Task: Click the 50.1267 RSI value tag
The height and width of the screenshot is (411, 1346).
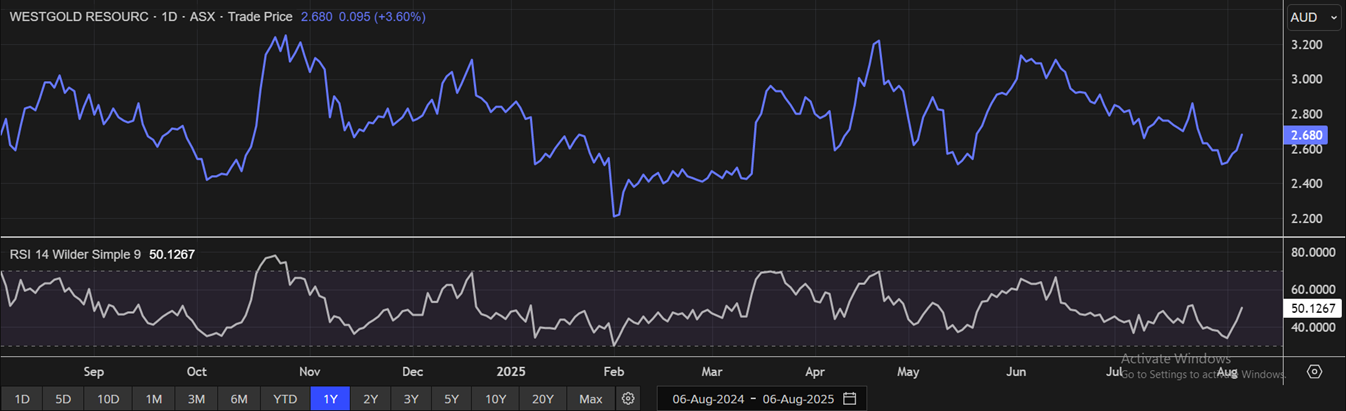Action: (1312, 309)
